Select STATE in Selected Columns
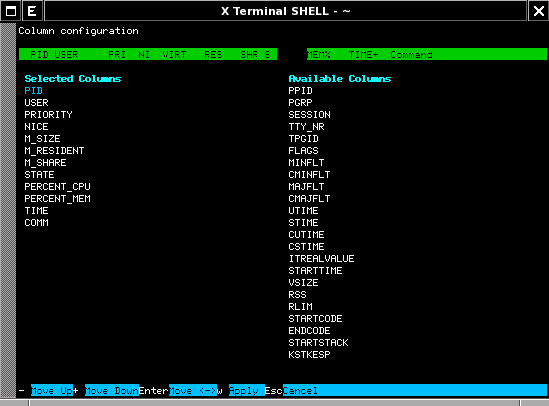549x406 pixels. click(x=39, y=174)
